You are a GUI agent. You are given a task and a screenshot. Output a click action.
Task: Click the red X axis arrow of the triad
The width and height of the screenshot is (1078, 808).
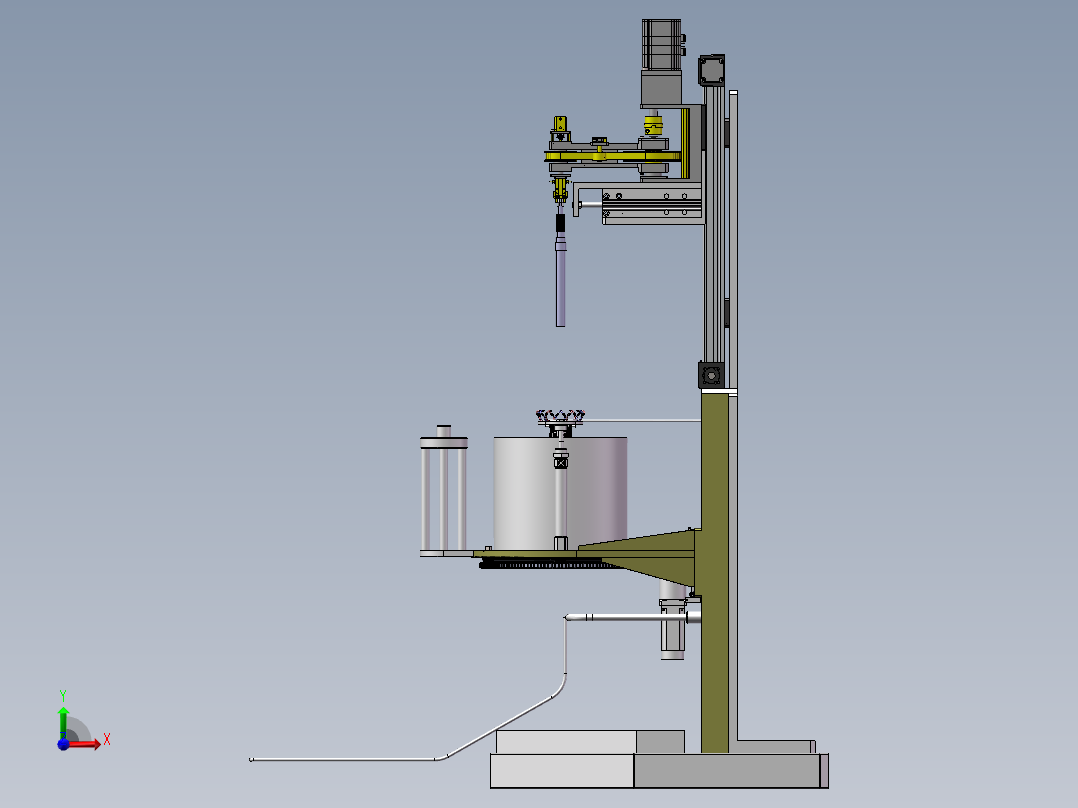coord(86,743)
